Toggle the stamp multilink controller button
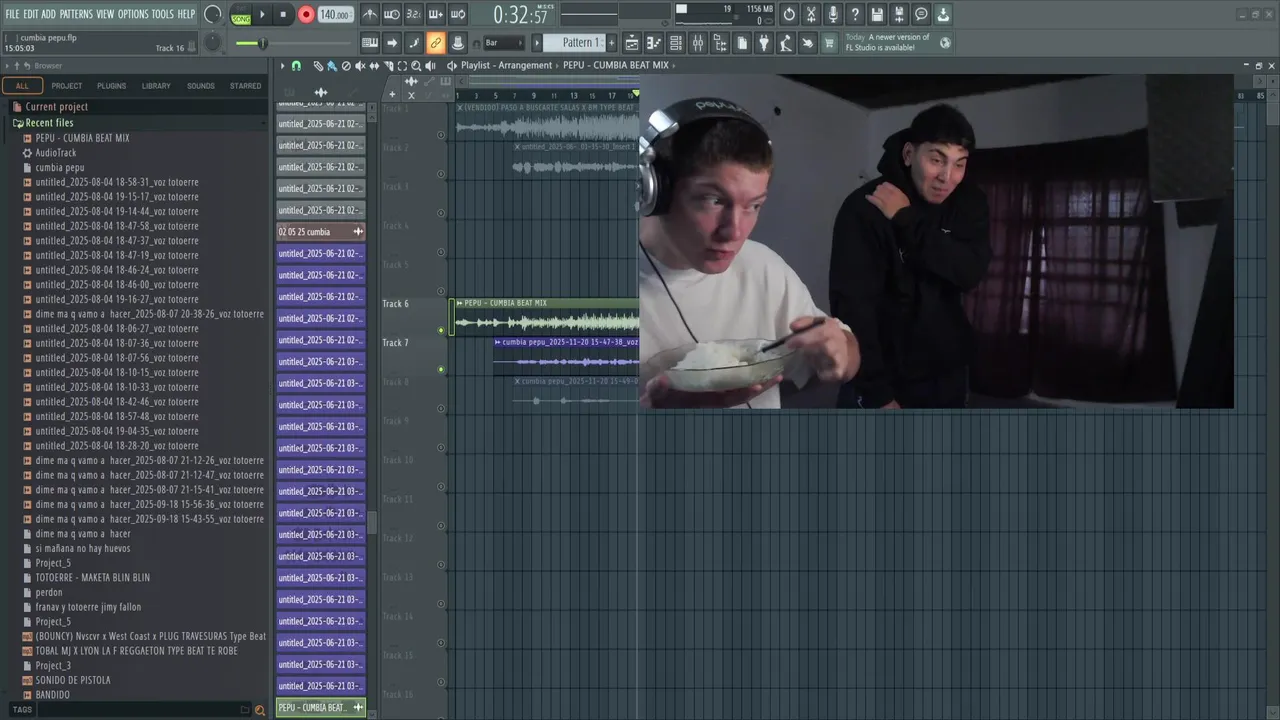The height and width of the screenshot is (720, 1280). [457, 43]
